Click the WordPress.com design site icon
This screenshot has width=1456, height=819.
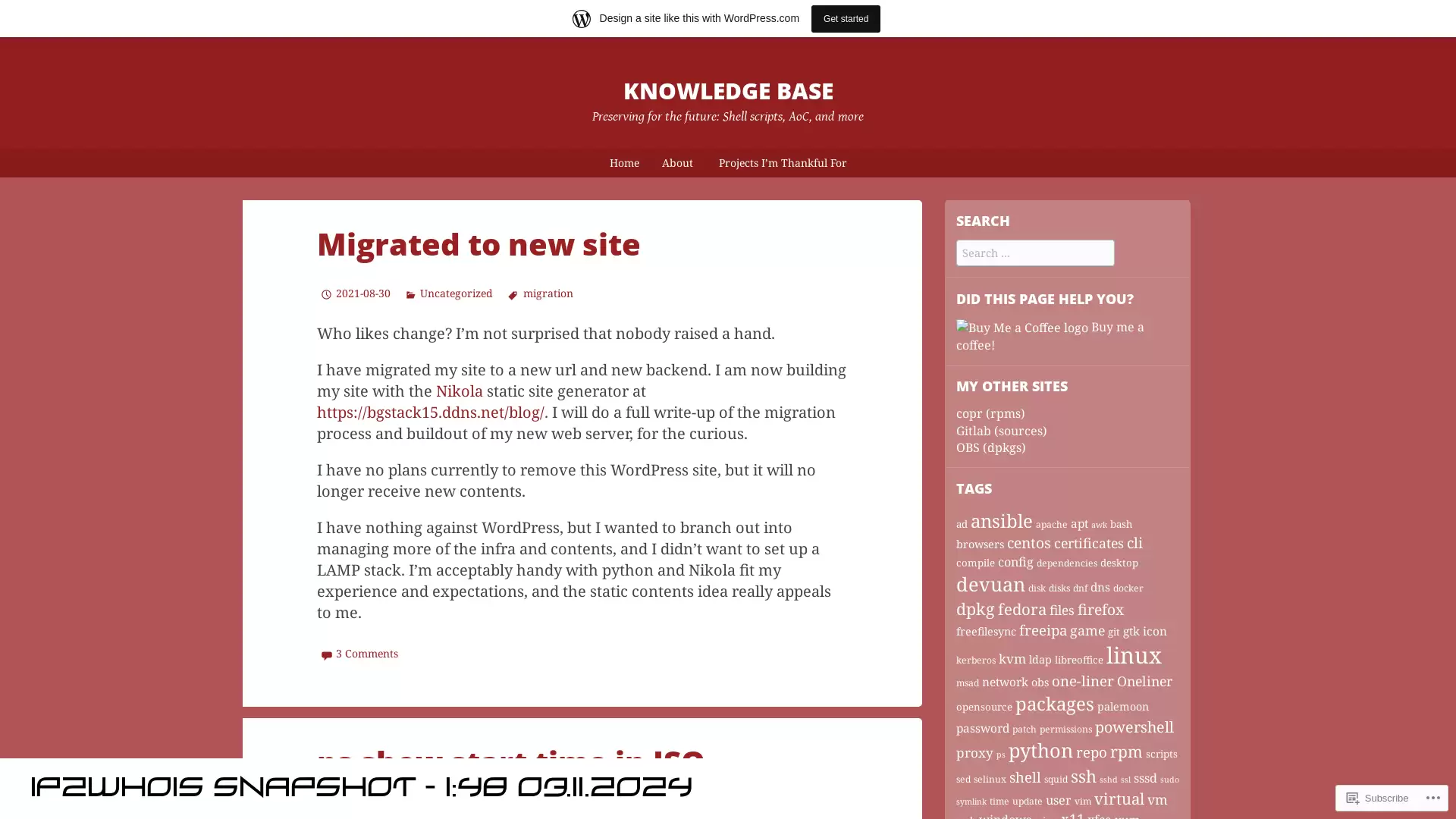click(x=581, y=18)
